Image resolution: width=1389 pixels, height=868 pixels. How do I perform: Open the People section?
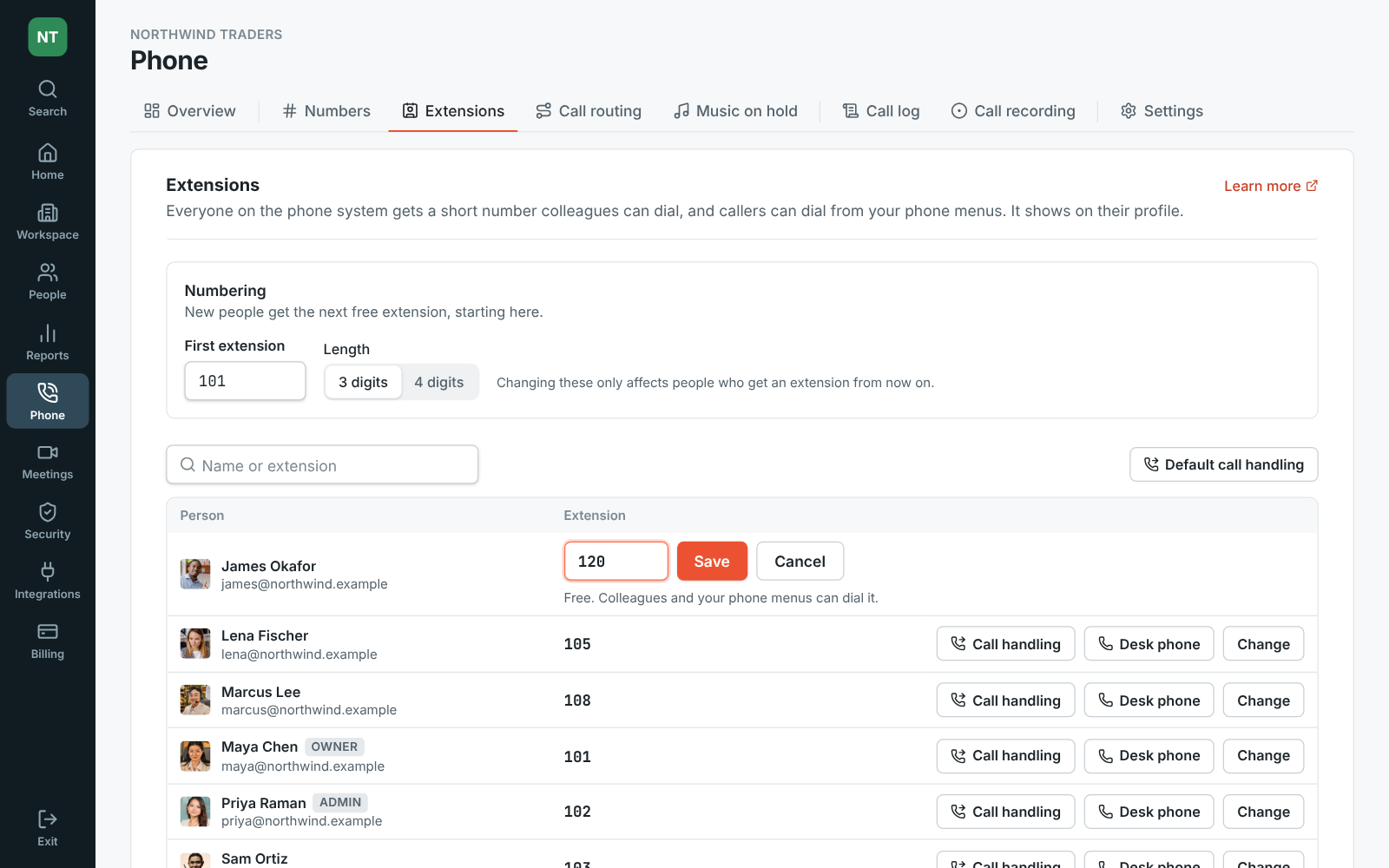[x=48, y=282]
